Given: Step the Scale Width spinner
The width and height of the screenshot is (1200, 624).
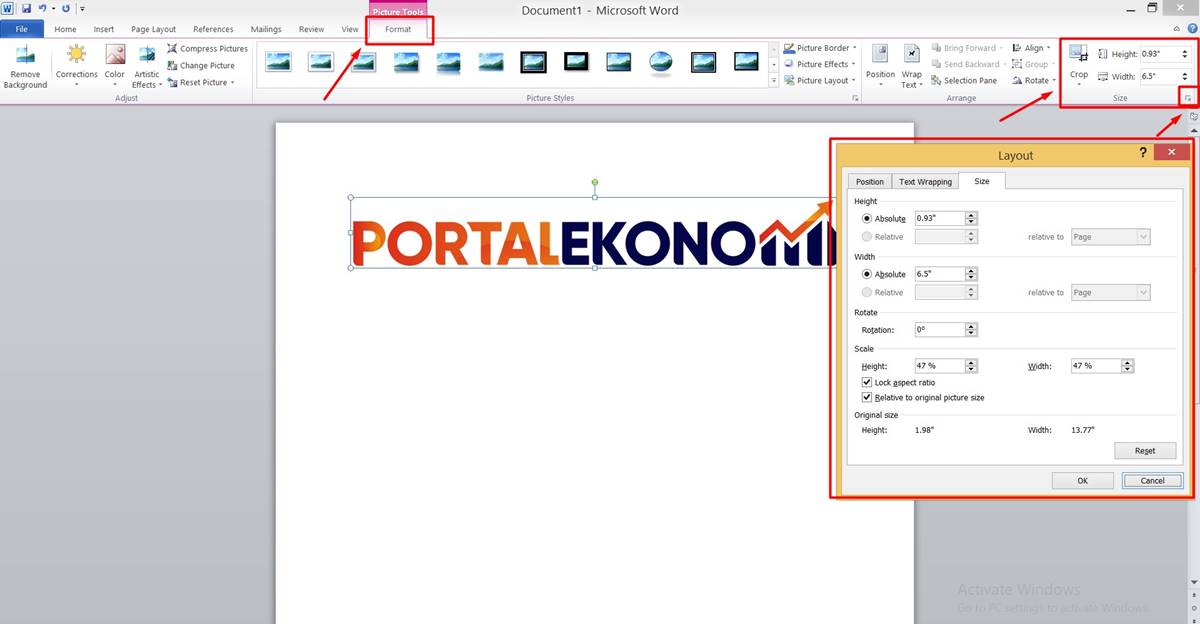Looking at the screenshot, I should pos(1127,366).
